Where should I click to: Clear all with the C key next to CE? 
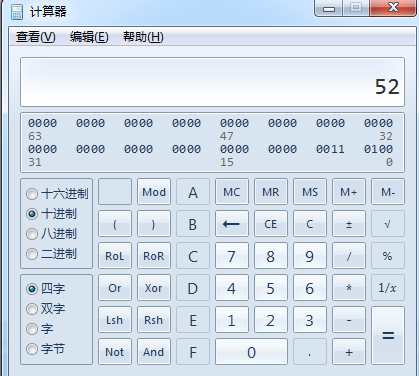point(310,224)
